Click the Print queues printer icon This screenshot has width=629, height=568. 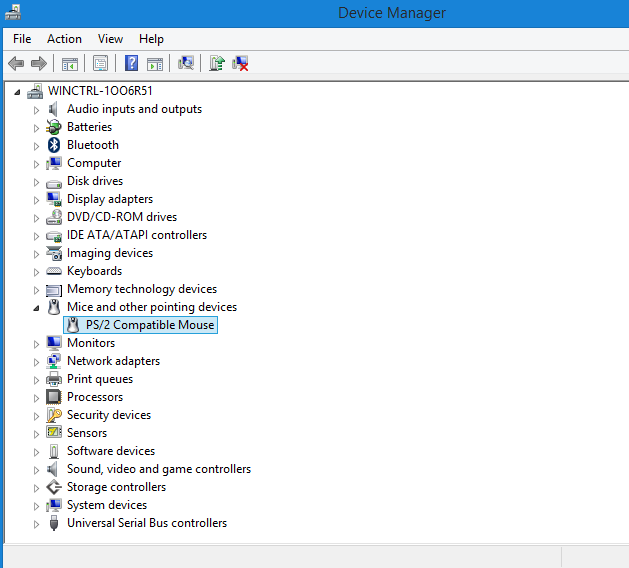[54, 379]
